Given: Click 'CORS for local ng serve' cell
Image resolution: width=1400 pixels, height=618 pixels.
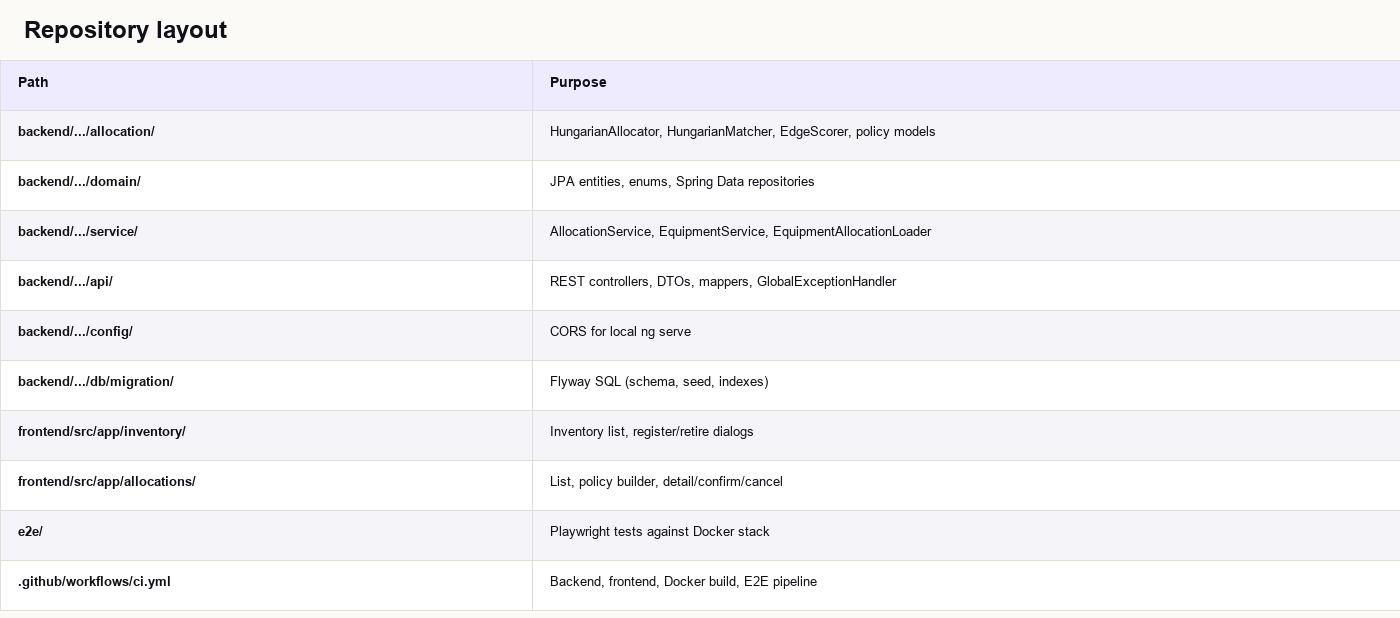Looking at the screenshot, I should coord(966,335).
